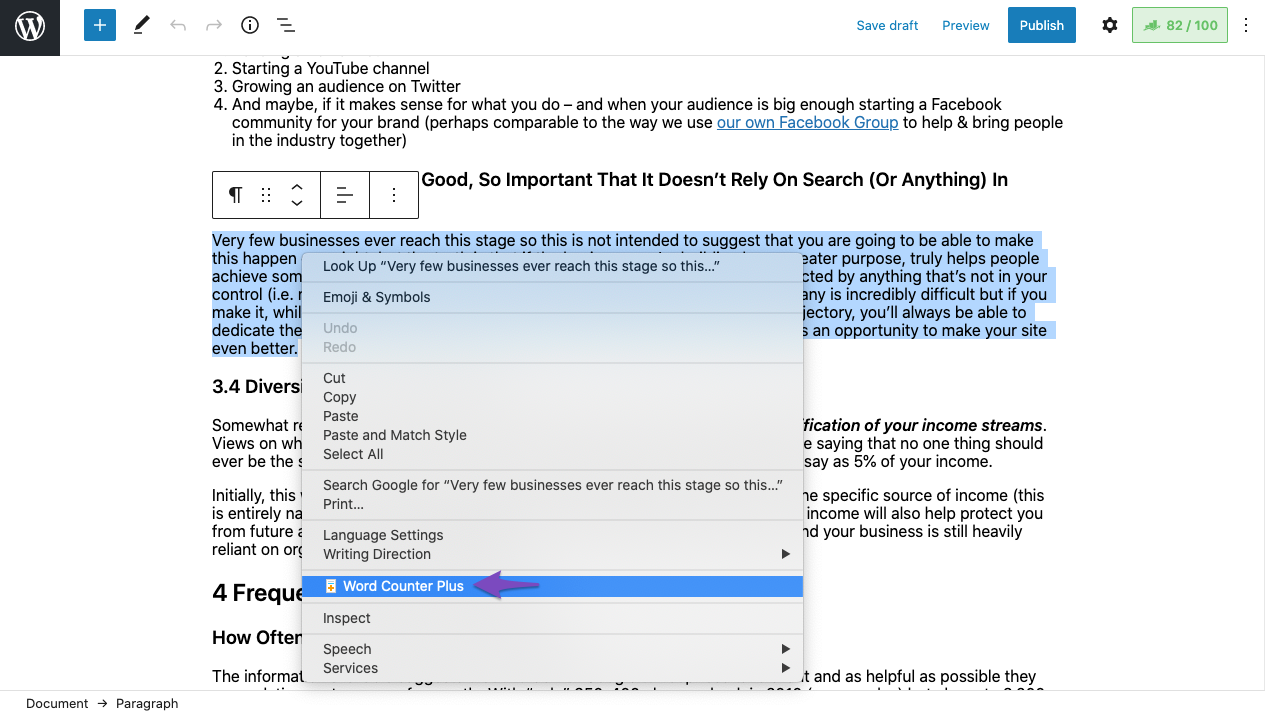Click the WordPress logo icon
The image size is (1265, 715).
(30, 27)
